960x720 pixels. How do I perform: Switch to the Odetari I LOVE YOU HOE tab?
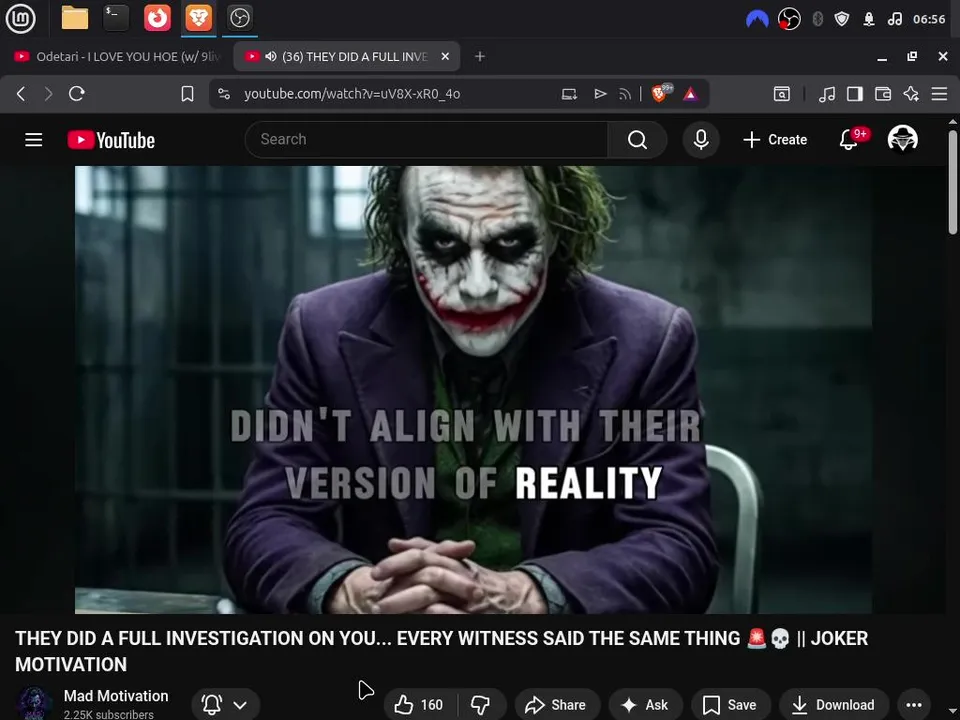point(116,56)
